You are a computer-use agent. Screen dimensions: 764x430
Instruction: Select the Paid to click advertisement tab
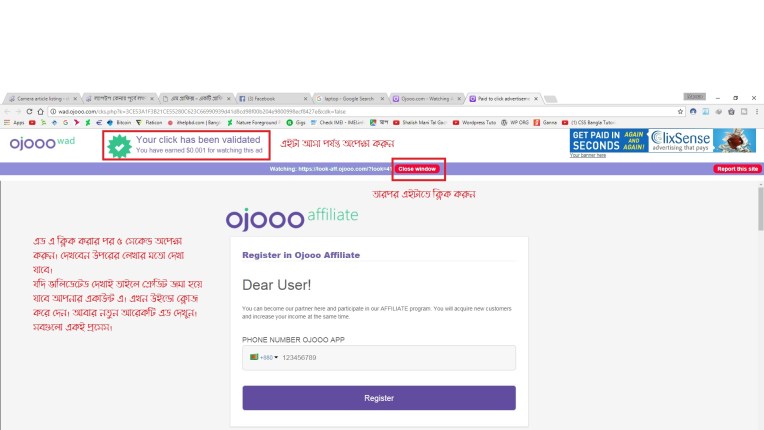coord(504,99)
